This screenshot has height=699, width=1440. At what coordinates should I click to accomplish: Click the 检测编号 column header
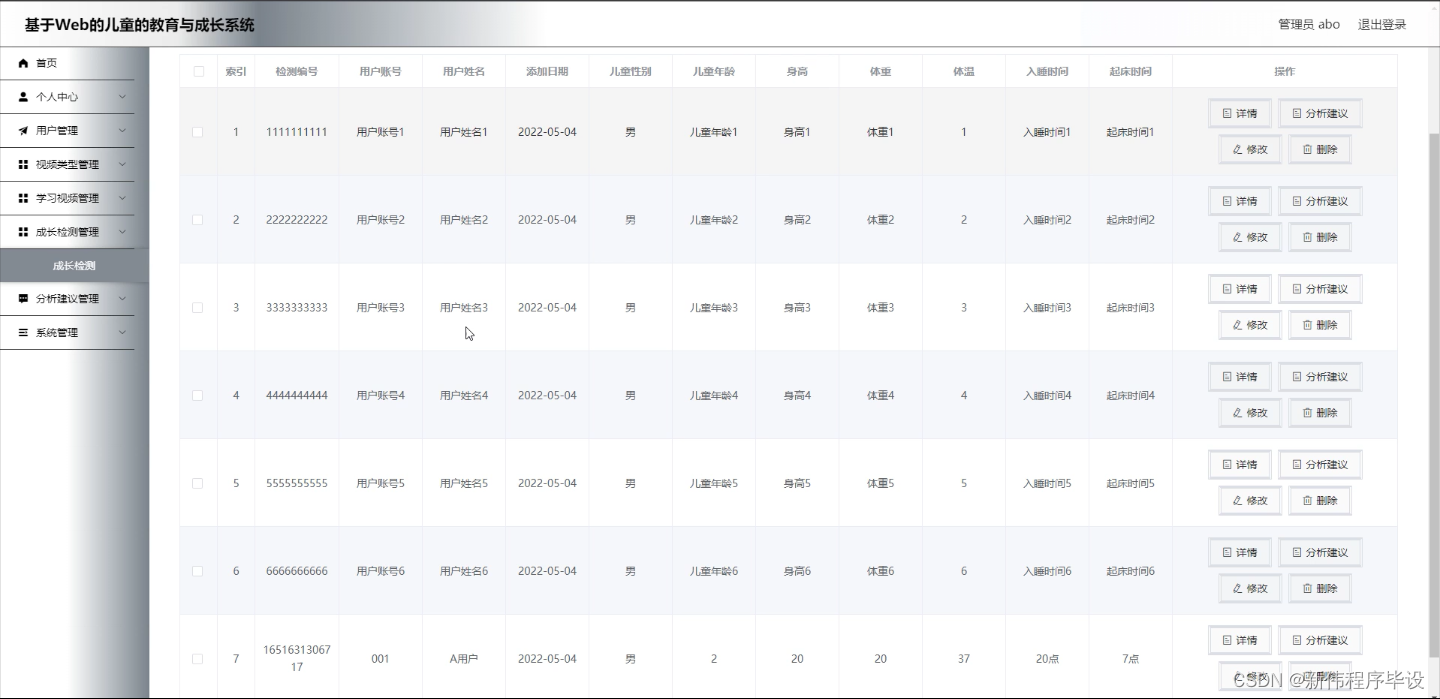tap(297, 71)
